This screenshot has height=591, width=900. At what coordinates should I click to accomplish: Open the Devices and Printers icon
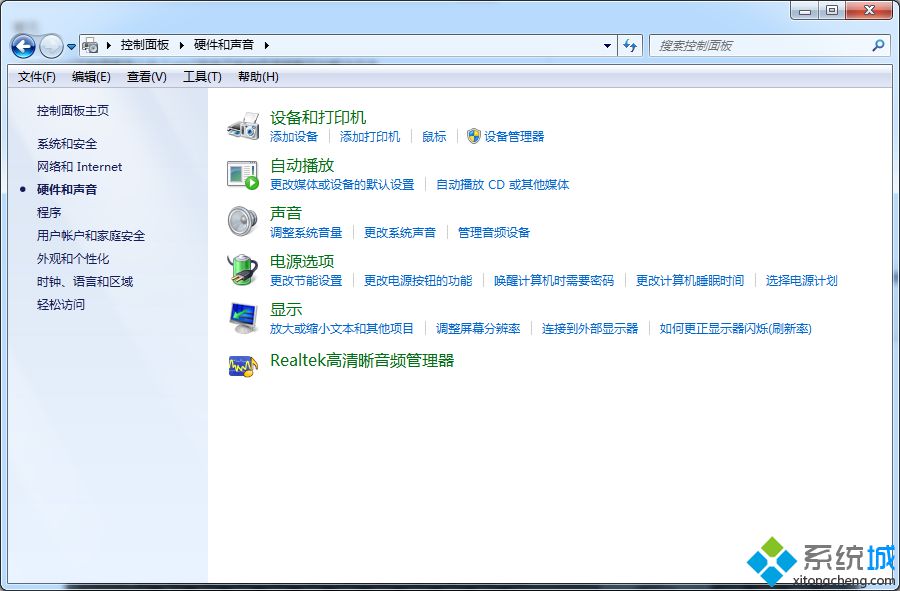243,126
